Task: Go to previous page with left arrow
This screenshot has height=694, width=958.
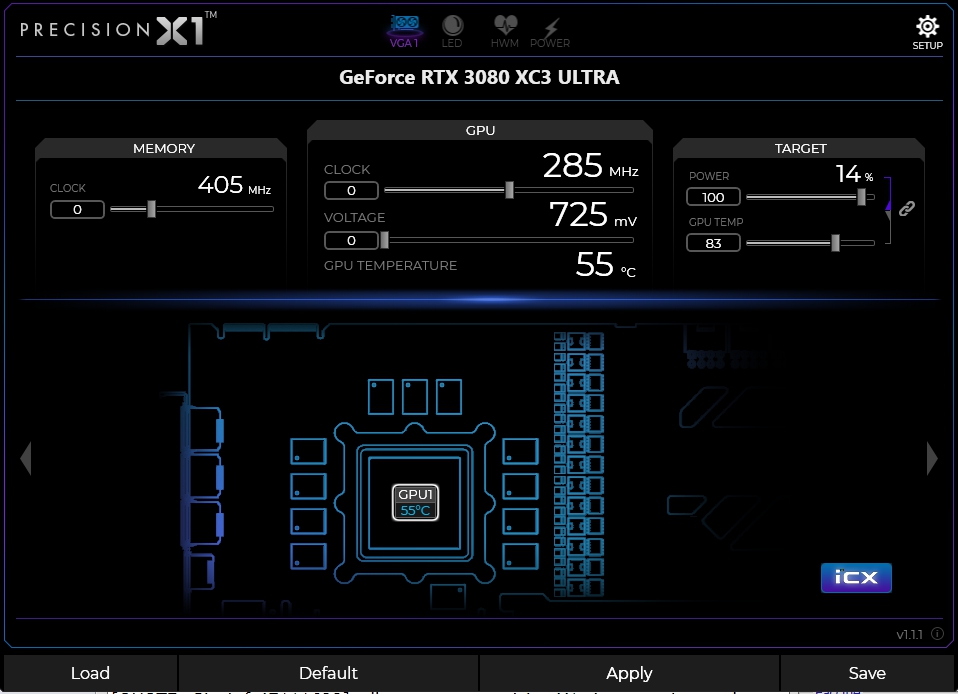Action: tap(26, 458)
